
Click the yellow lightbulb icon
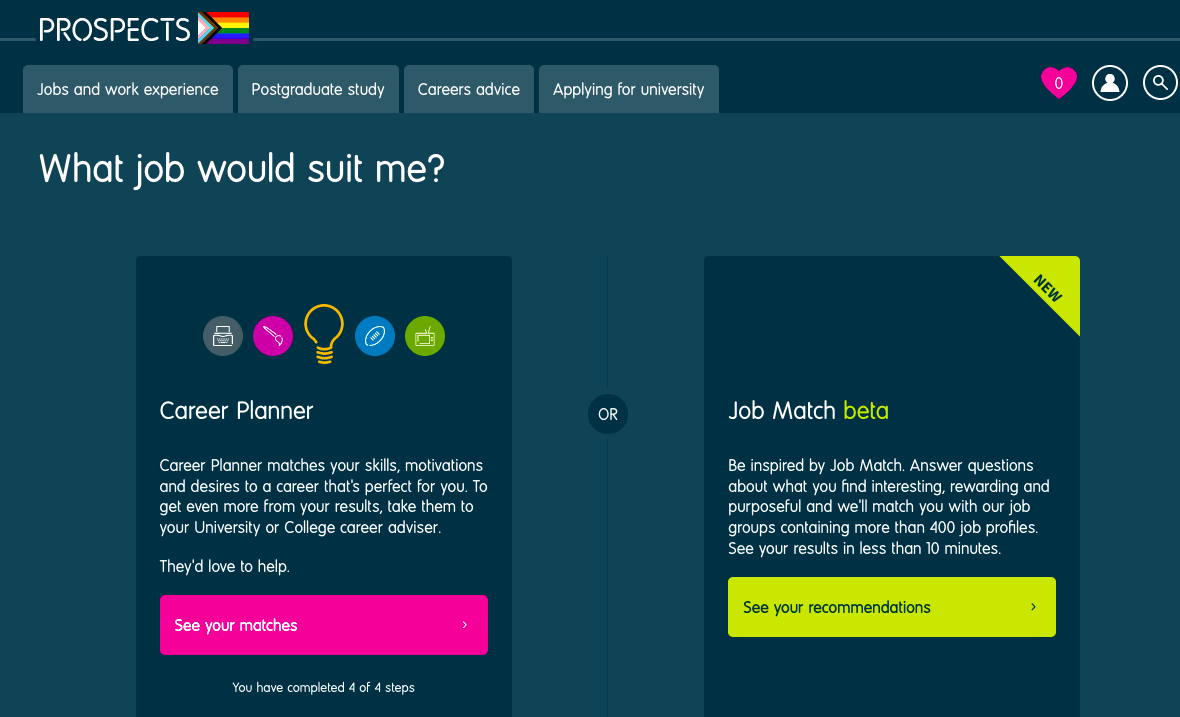(x=324, y=334)
